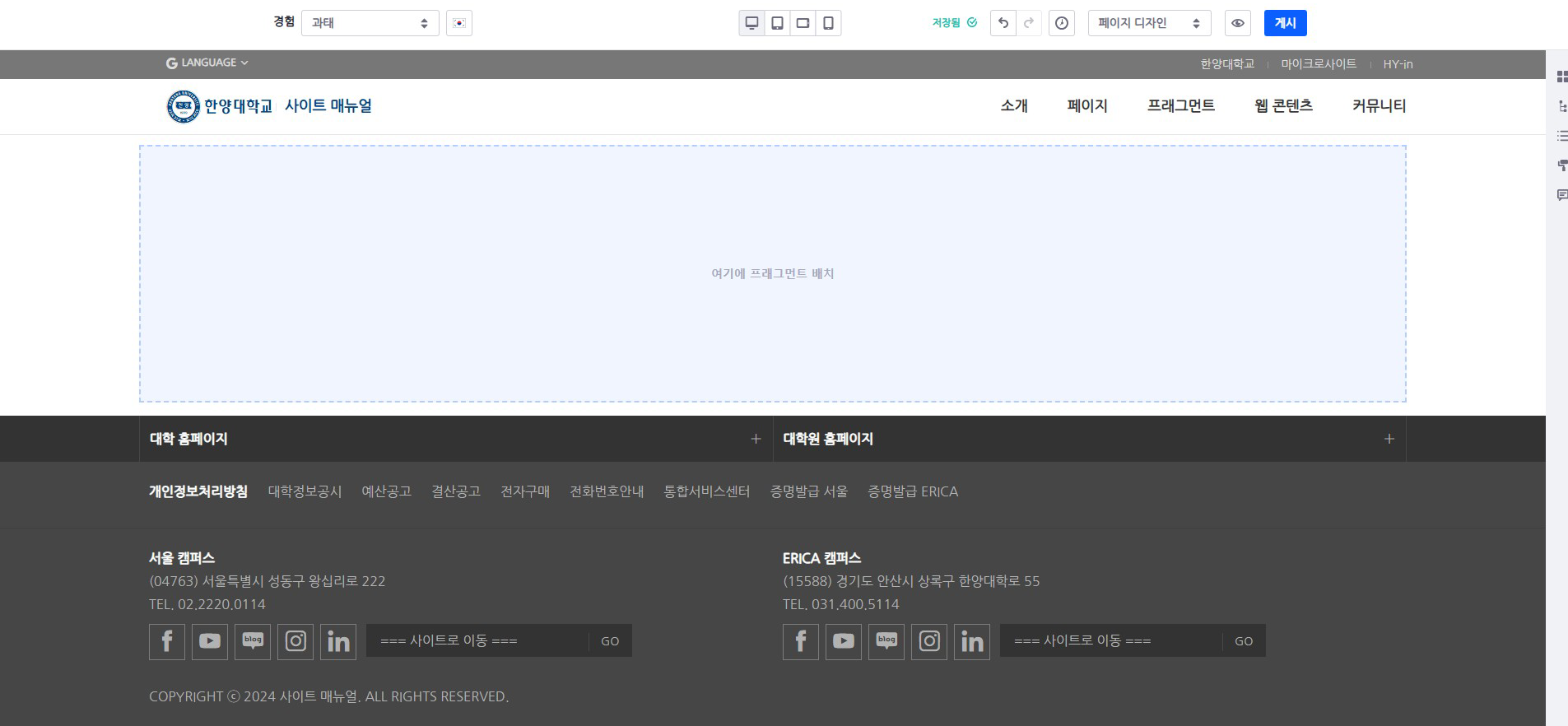Viewport: 1568px width, 726px height.
Task: Switch to tablet viewport
Action: point(777,23)
